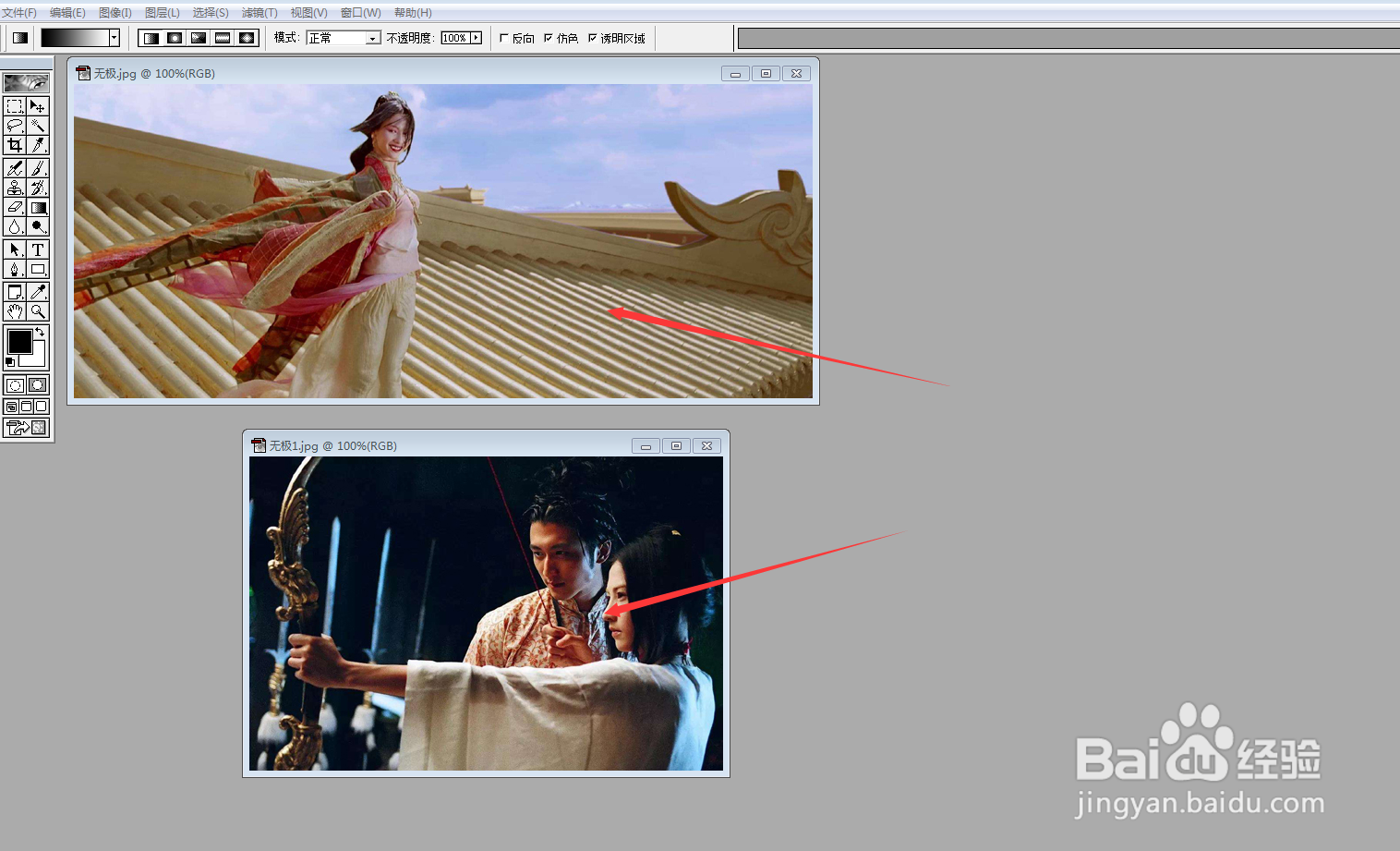Select the Clone Stamp tool
The image size is (1400, 851).
tap(15, 188)
